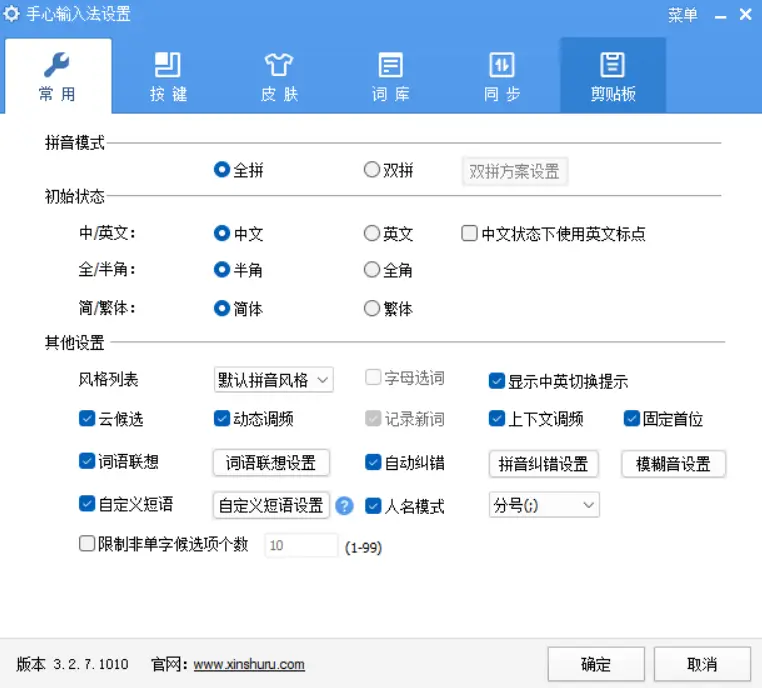Expand the 默认拼音风格 dropdown

tap(274, 379)
